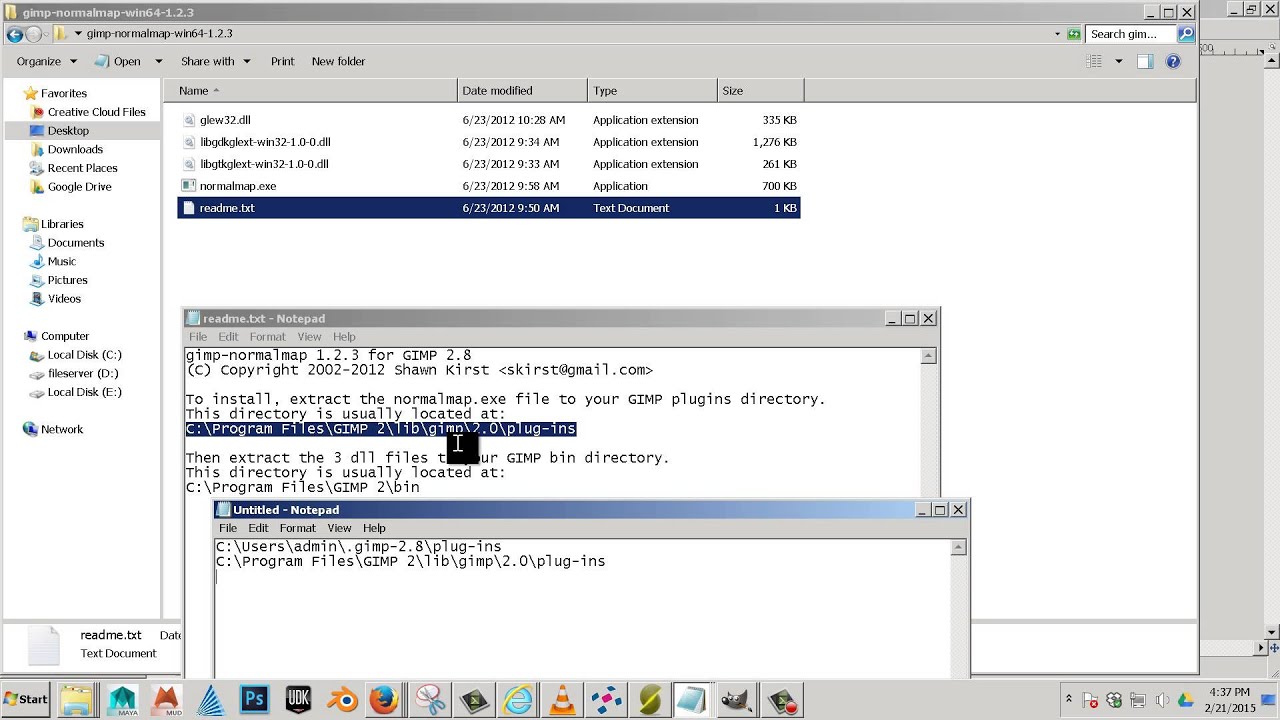Launch Firefox from the taskbar
The height and width of the screenshot is (720, 1280).
(x=385, y=699)
